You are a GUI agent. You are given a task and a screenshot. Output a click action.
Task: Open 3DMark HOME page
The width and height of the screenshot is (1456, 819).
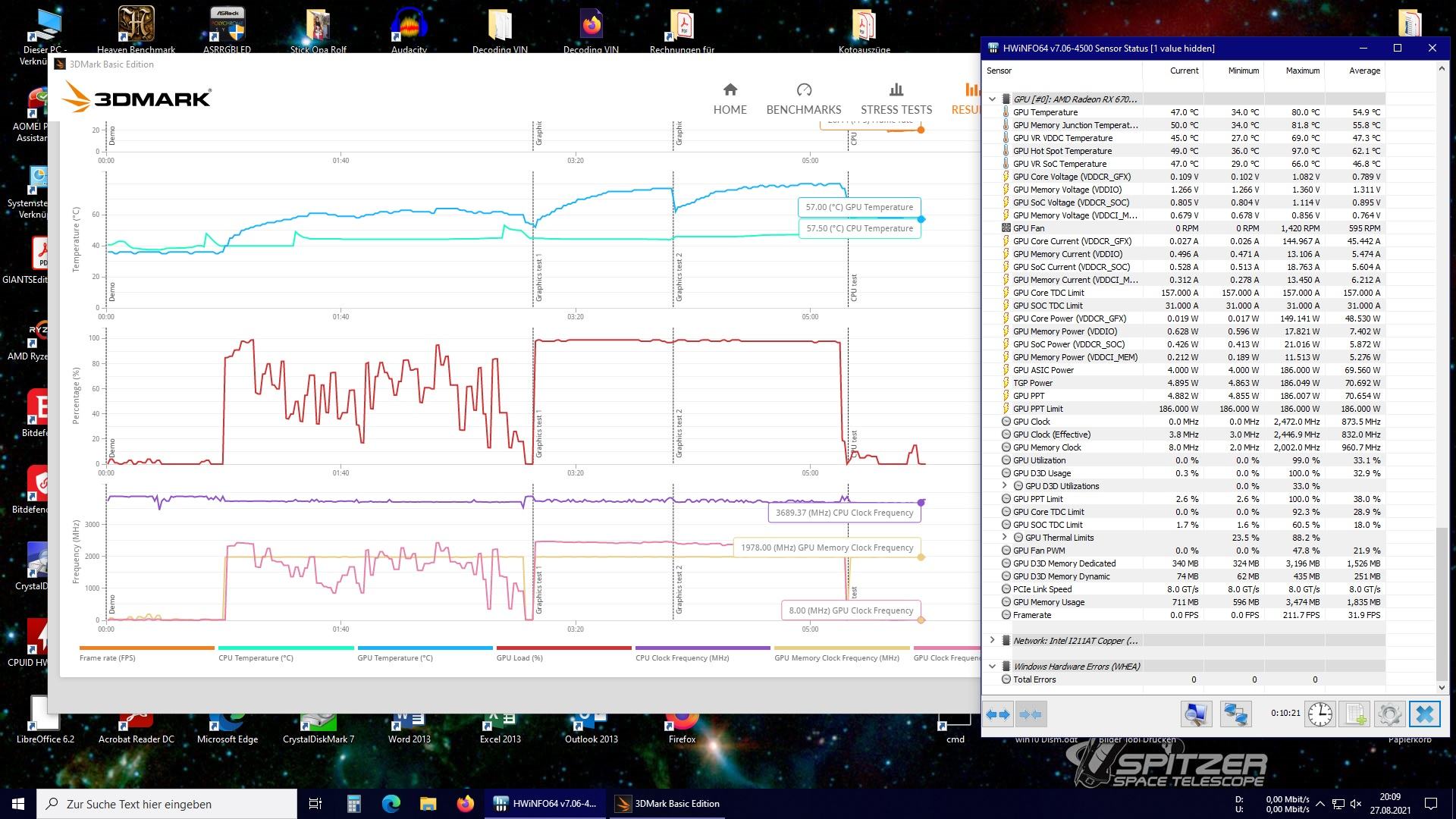point(730,99)
